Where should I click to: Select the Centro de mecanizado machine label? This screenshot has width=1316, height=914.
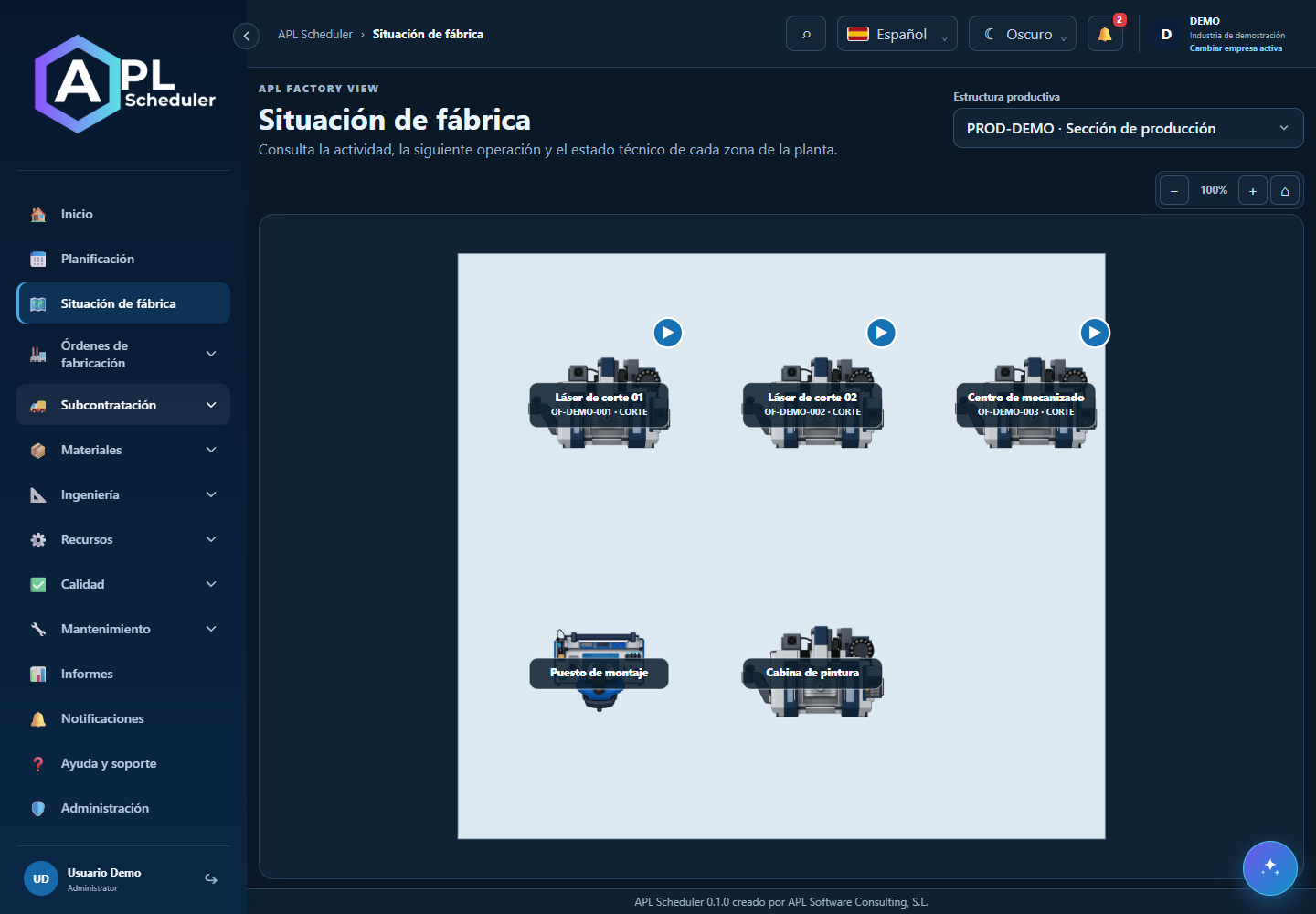click(1025, 404)
